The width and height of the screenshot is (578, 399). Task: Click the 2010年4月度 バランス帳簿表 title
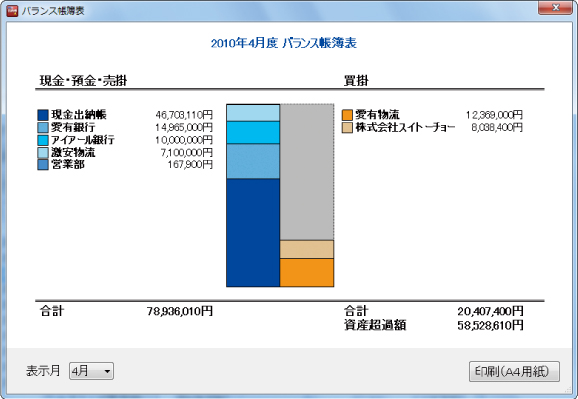[283, 44]
